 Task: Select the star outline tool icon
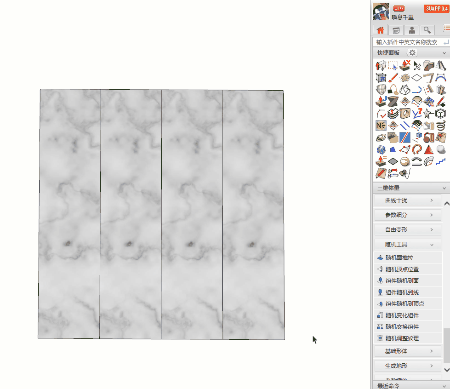click(429, 114)
